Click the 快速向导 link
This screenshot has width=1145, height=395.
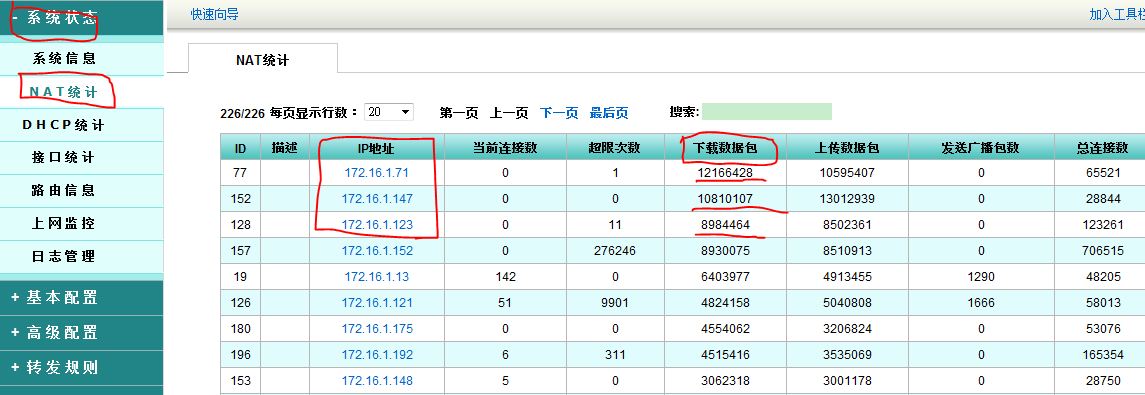coord(215,15)
